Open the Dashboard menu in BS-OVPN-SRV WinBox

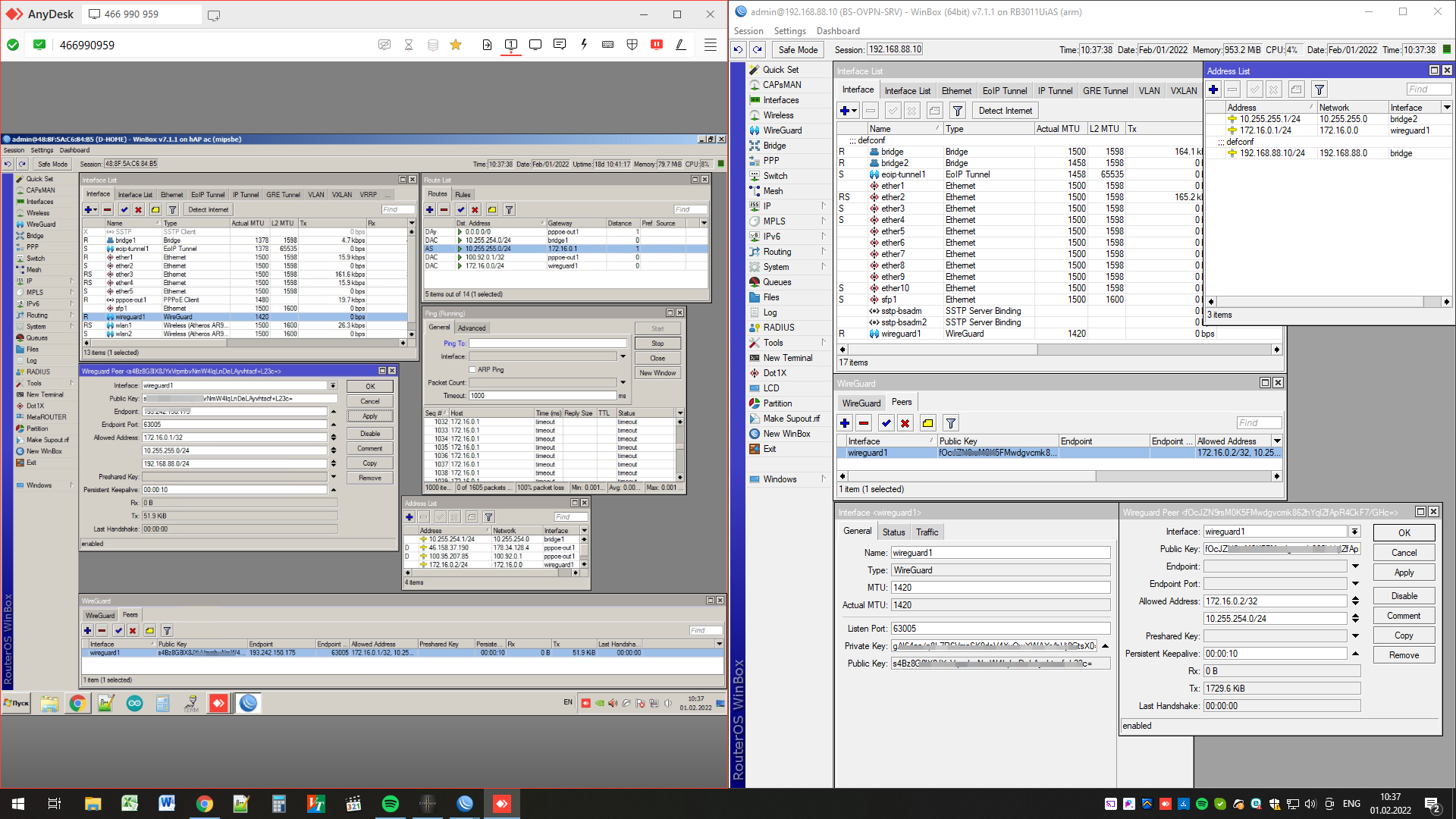838,31
